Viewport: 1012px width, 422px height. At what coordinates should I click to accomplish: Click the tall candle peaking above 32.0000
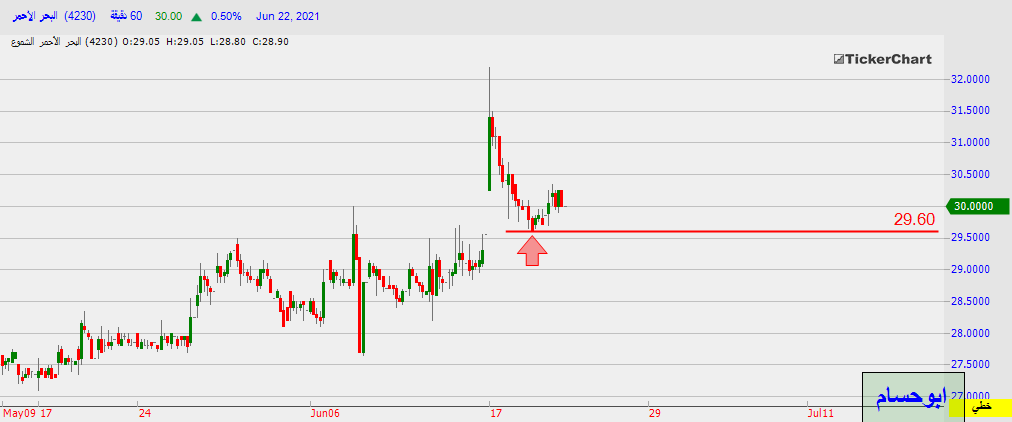(x=489, y=129)
